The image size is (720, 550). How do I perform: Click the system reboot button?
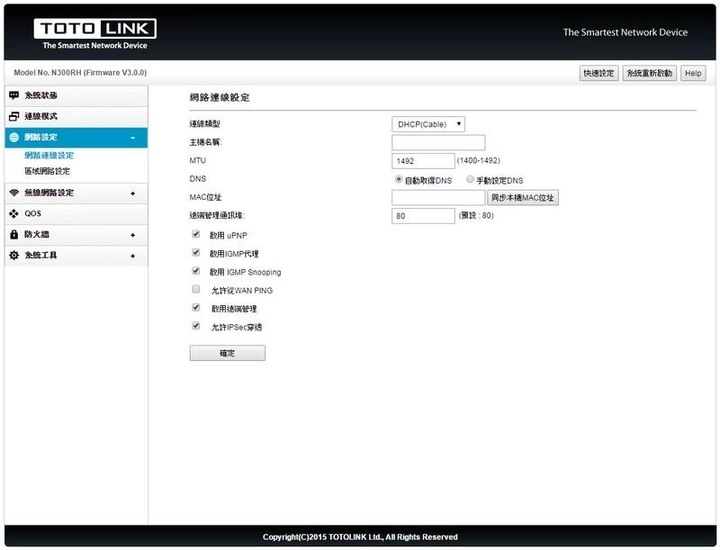point(649,73)
